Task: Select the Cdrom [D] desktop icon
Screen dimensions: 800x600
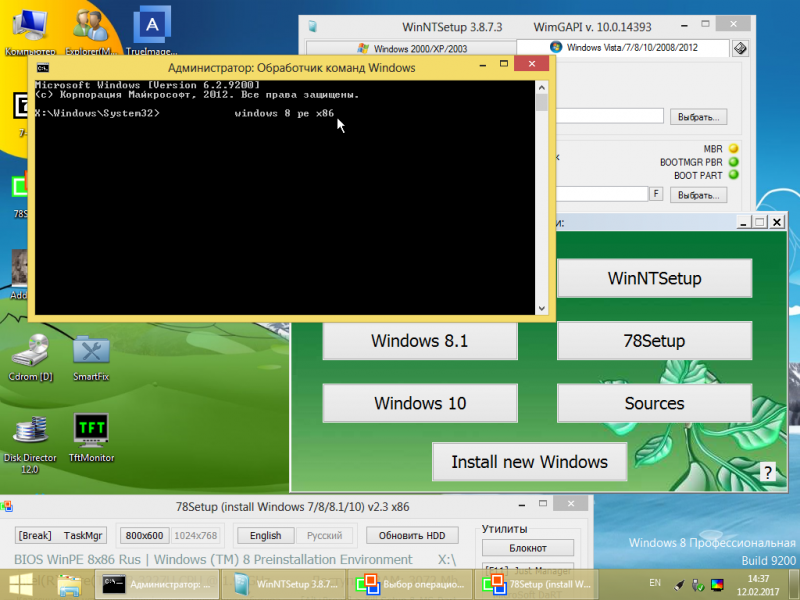Action: (31, 357)
